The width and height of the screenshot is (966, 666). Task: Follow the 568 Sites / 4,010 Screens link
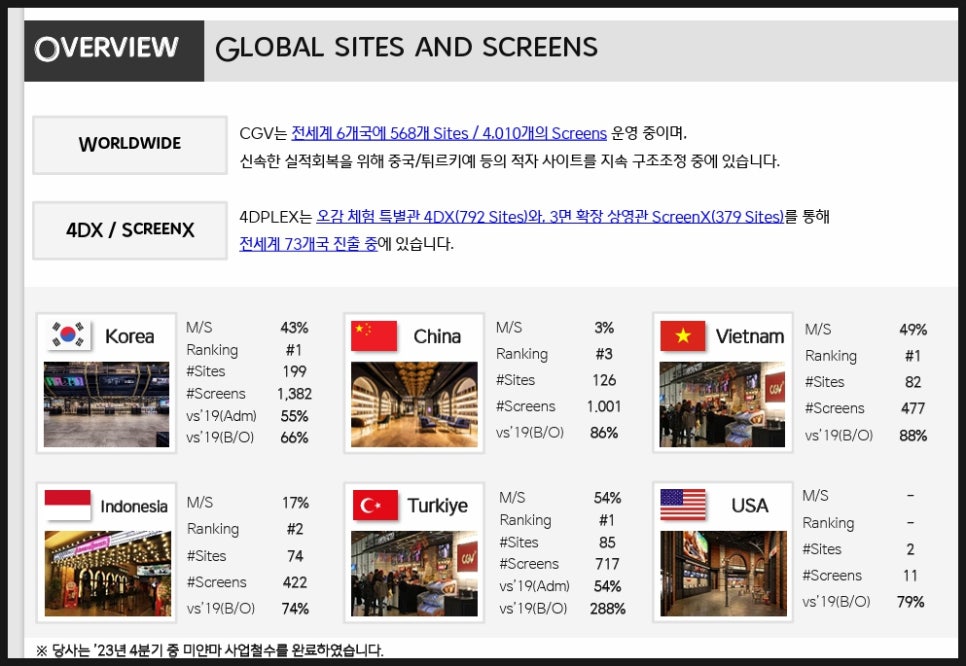tap(449, 133)
